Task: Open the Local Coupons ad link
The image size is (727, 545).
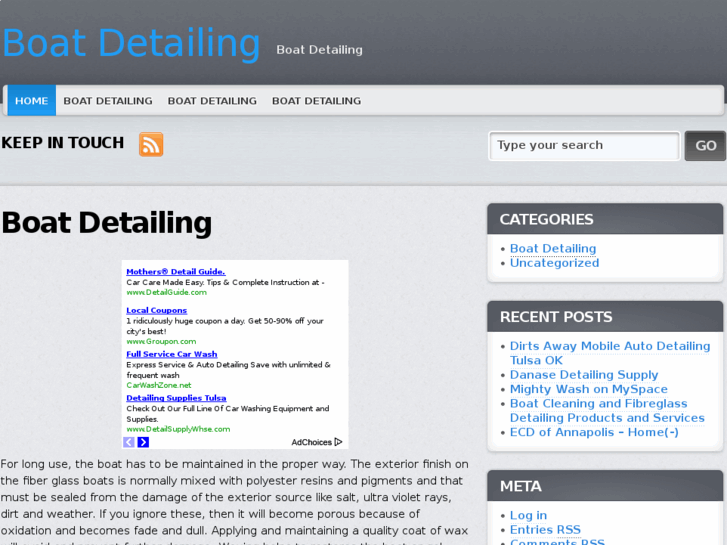Action: tap(157, 310)
